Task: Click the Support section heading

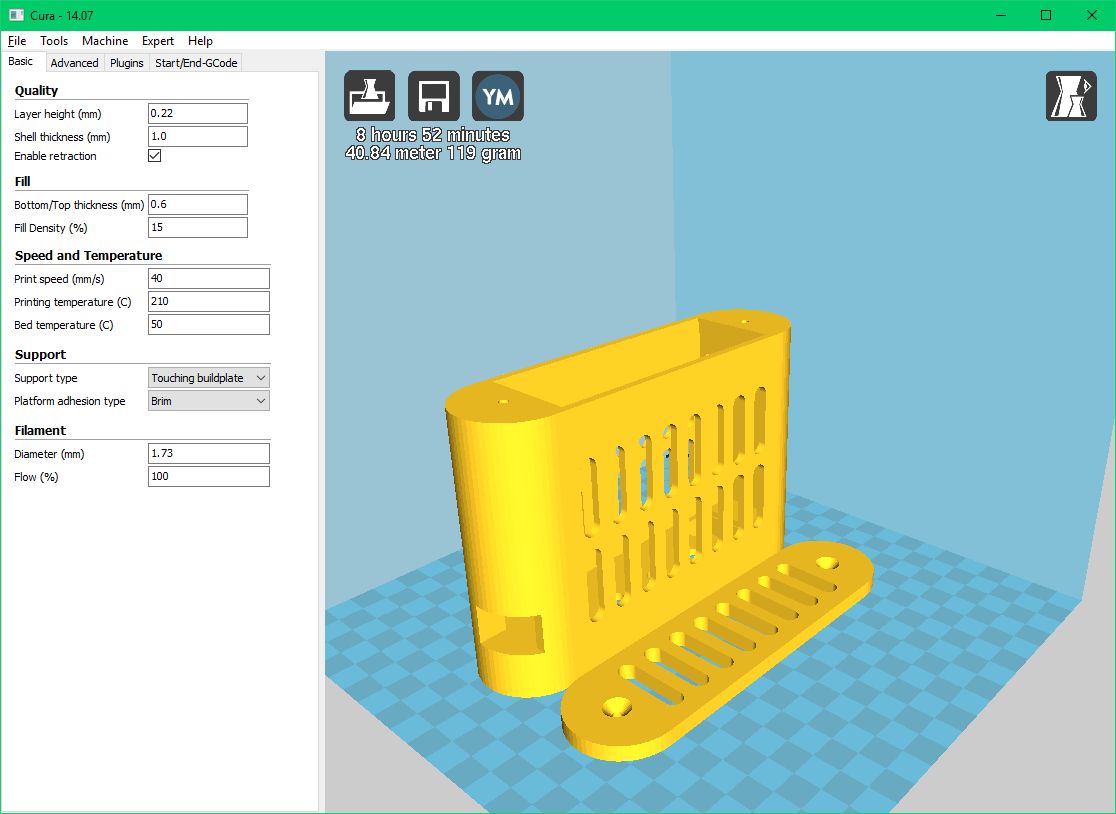Action: (x=40, y=354)
